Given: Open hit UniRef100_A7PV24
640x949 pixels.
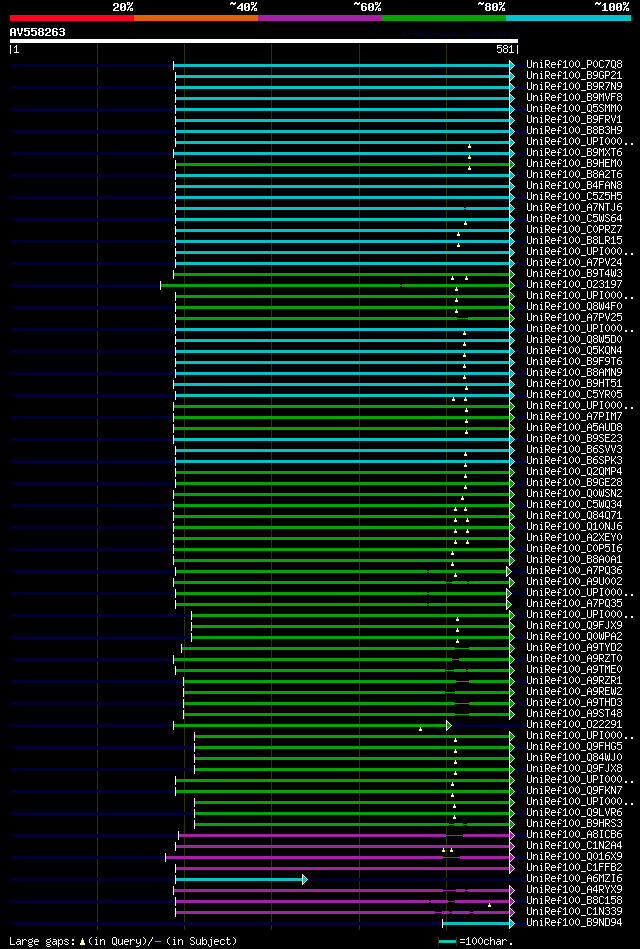Looking at the screenshot, I should 574,263.
